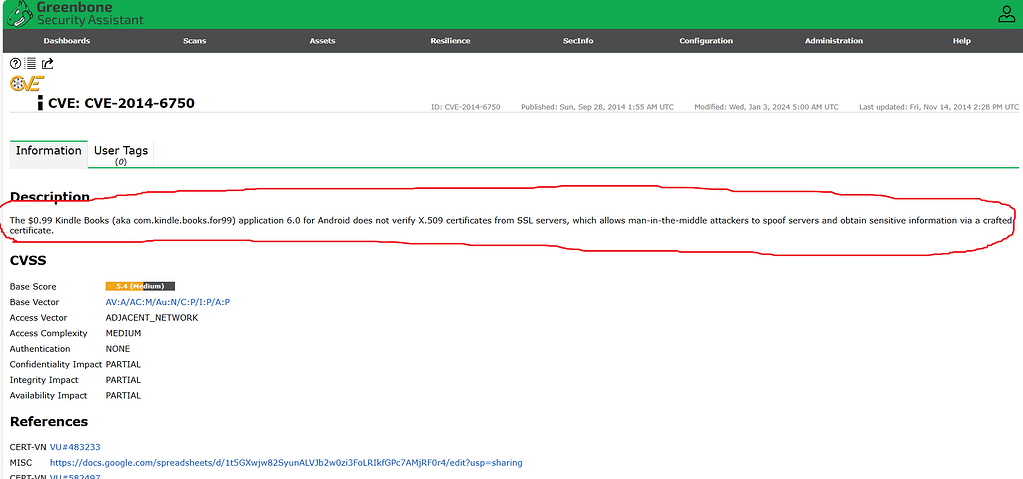Image resolution: width=1023 pixels, height=479 pixels.
Task: Open the Configuration menu
Action: tap(706, 41)
